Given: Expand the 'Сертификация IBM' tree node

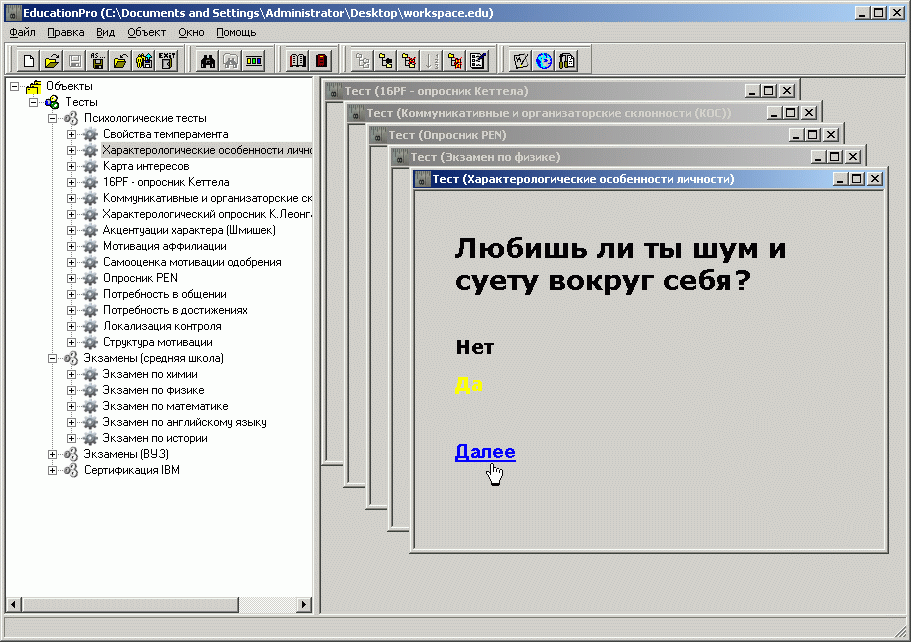Looking at the screenshot, I should click(x=53, y=470).
